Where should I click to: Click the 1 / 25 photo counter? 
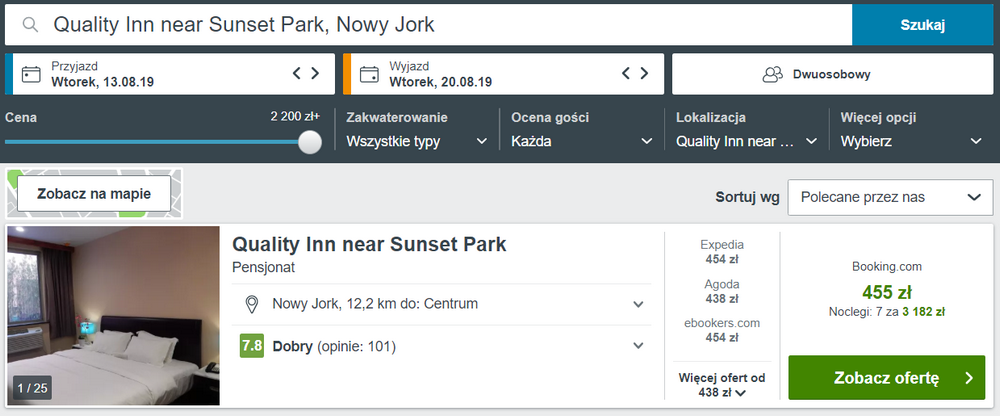coord(33,388)
